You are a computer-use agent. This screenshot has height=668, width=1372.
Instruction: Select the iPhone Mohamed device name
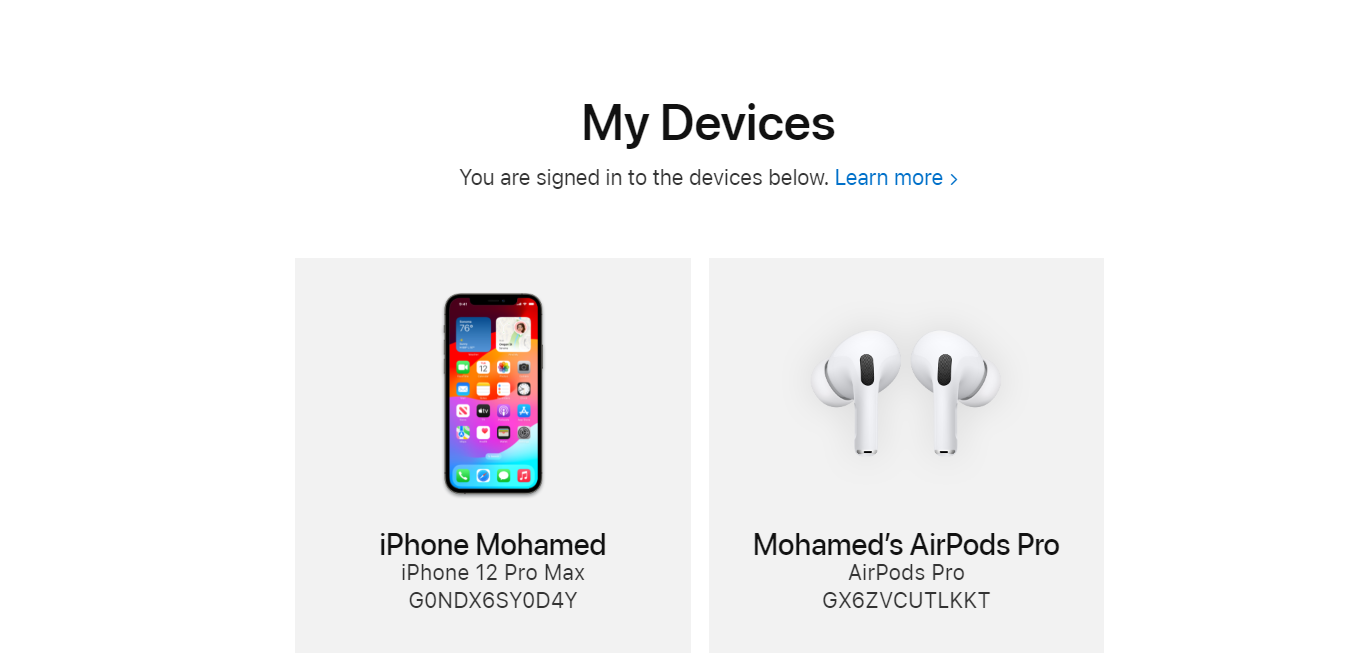click(x=493, y=545)
